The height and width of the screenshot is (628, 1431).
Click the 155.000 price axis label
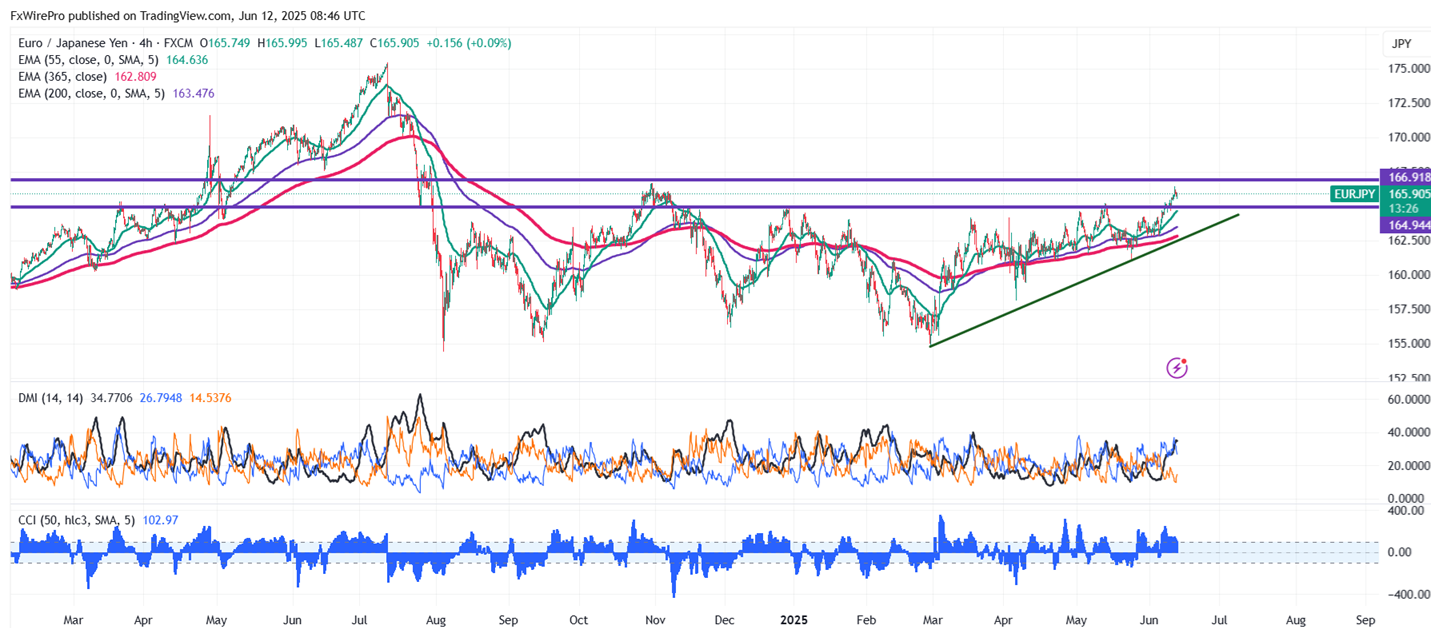pyautogui.click(x=1407, y=344)
